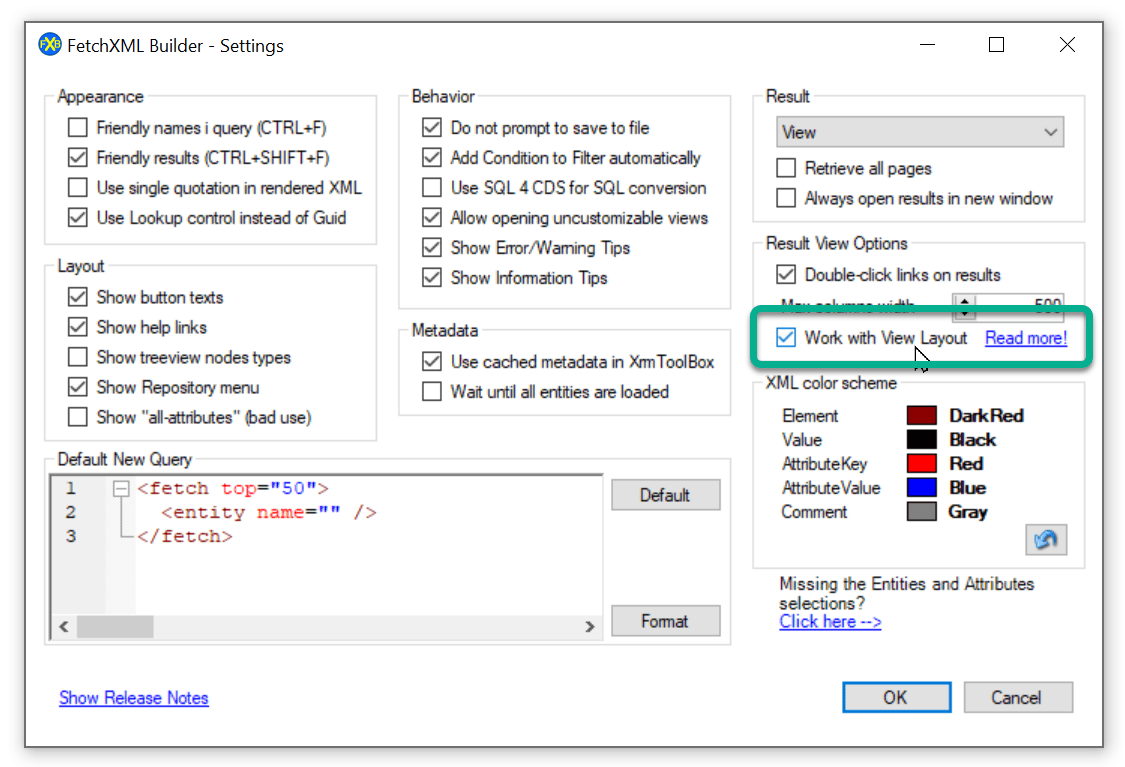This screenshot has height=767, width=1125.
Task: Collapse the fetch node in the query editor
Action: [x=119, y=487]
